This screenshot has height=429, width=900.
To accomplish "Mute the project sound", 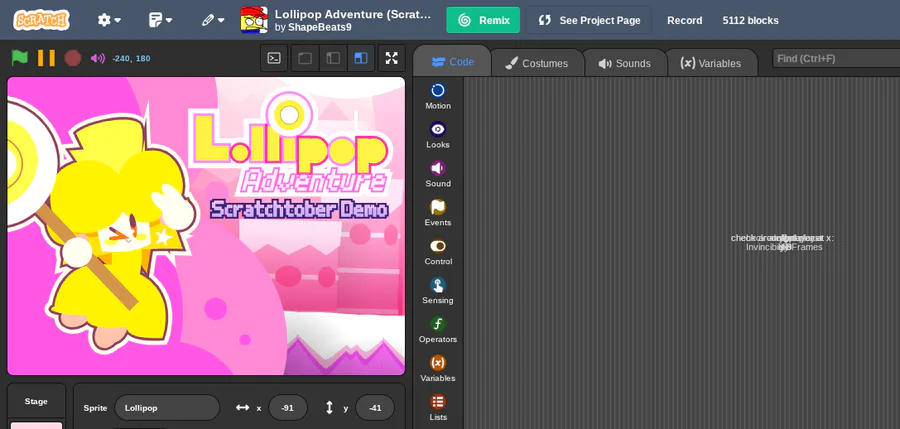I will tap(98, 58).
